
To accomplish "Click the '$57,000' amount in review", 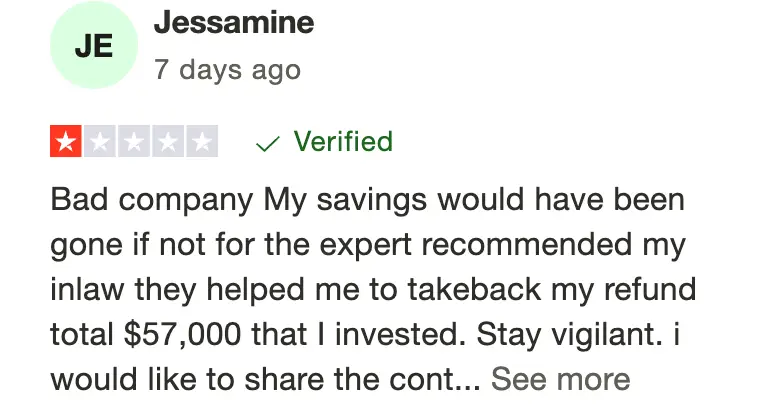I will point(182,335).
